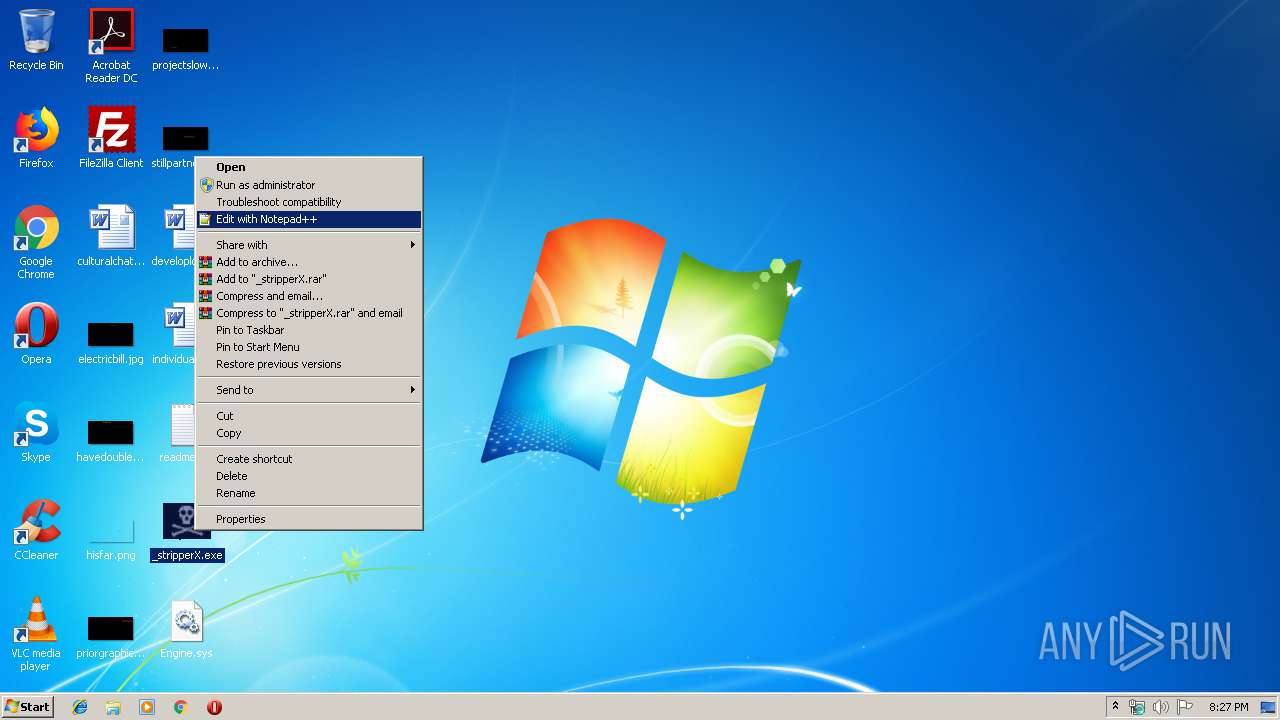The image size is (1280, 720).
Task: Choose Troubleshoot compatibility
Action: tap(308, 202)
